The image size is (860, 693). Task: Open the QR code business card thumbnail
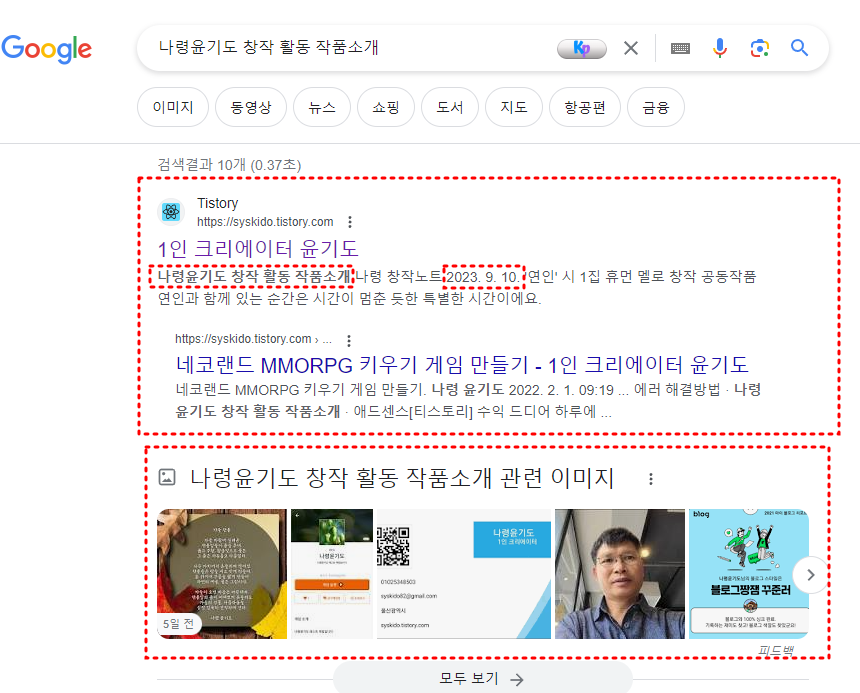click(x=463, y=573)
